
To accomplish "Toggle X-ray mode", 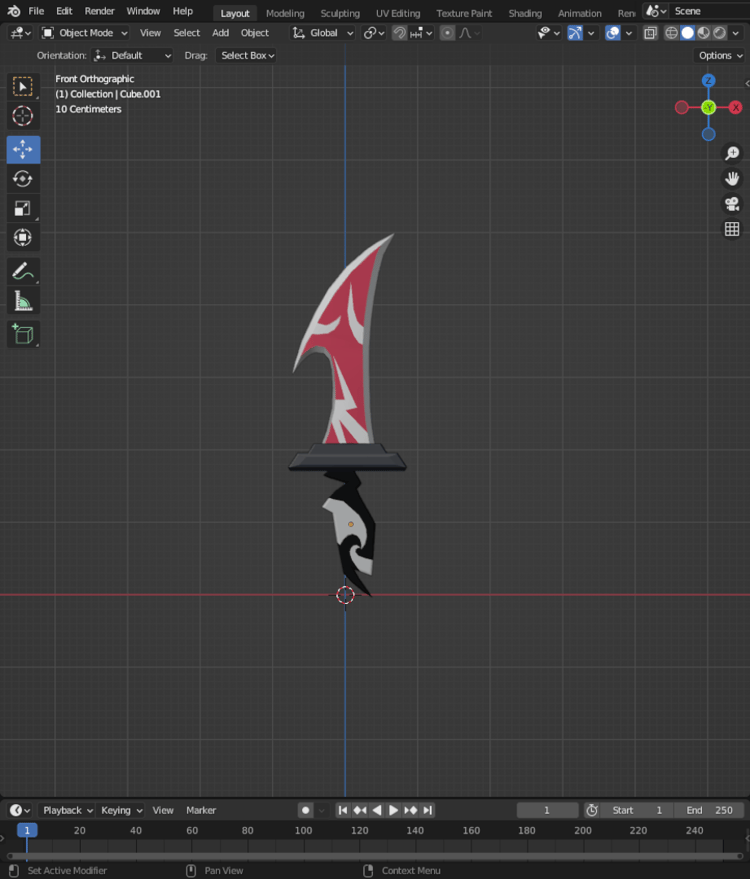I will [x=650, y=33].
